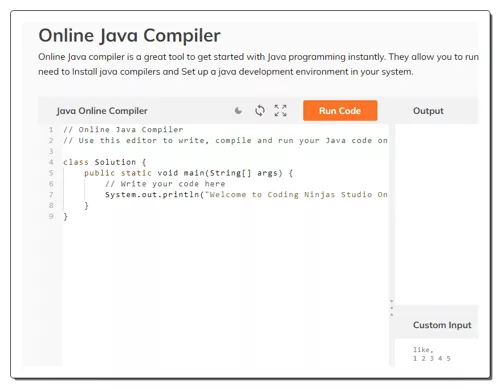The height and width of the screenshot is (388, 500).
Task: Click the 'public static void main' code line
Action: tap(188, 173)
